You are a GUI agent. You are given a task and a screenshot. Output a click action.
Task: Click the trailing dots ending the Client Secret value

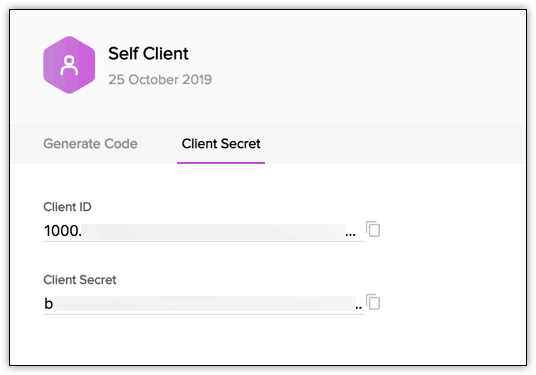(x=358, y=307)
